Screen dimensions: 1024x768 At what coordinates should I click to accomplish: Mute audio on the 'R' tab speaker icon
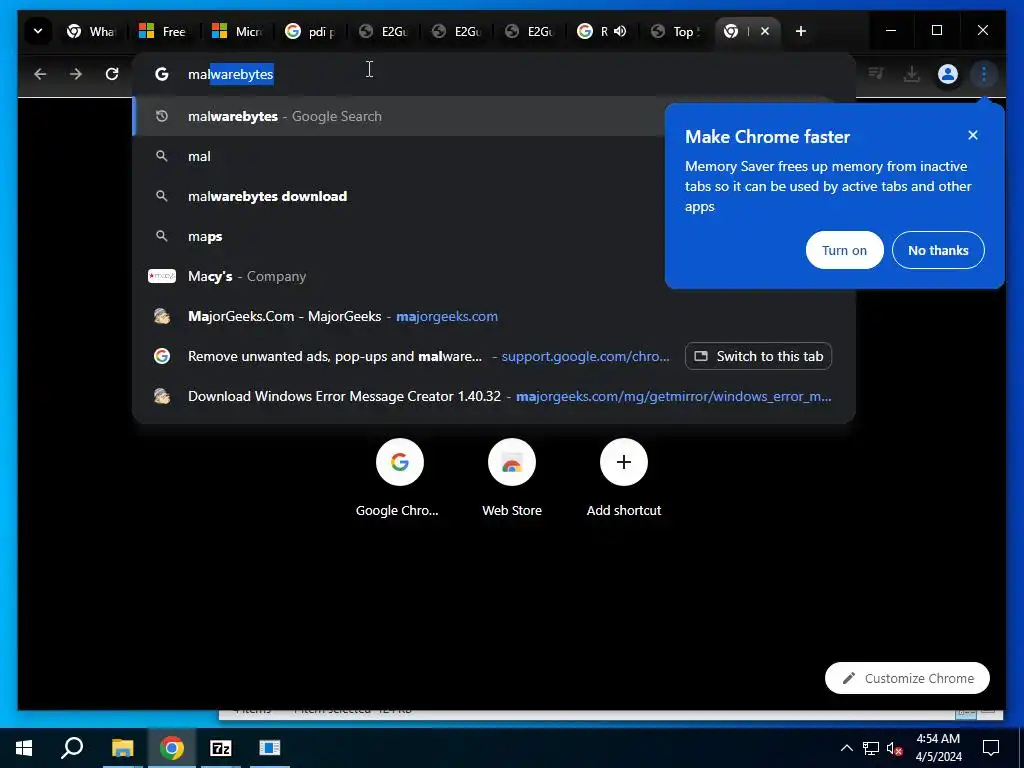[620, 31]
